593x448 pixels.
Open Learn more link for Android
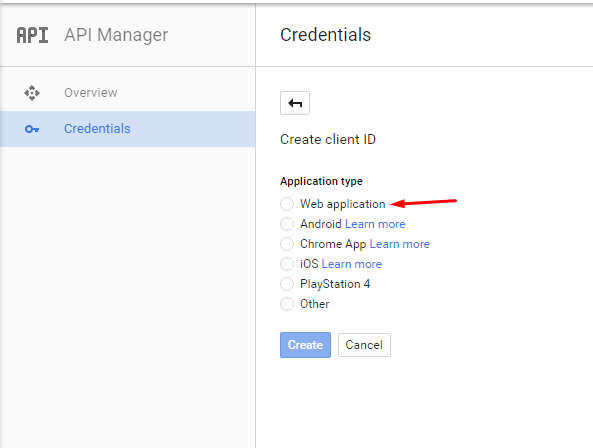click(x=375, y=224)
